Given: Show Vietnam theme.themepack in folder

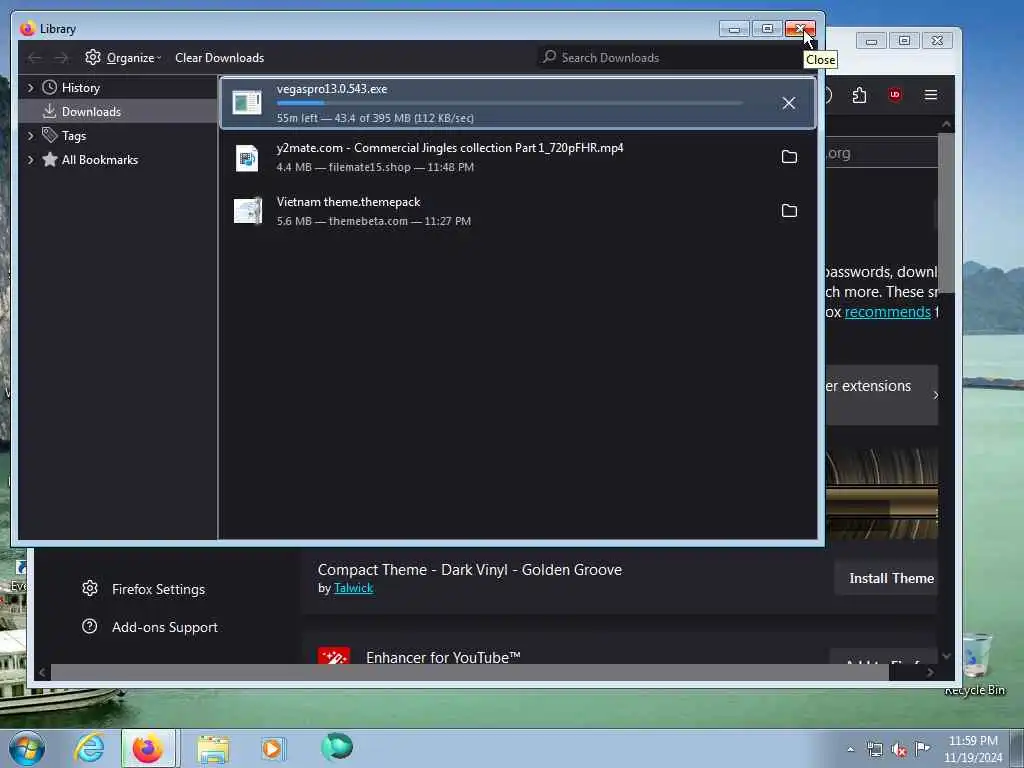Looking at the screenshot, I should (789, 210).
